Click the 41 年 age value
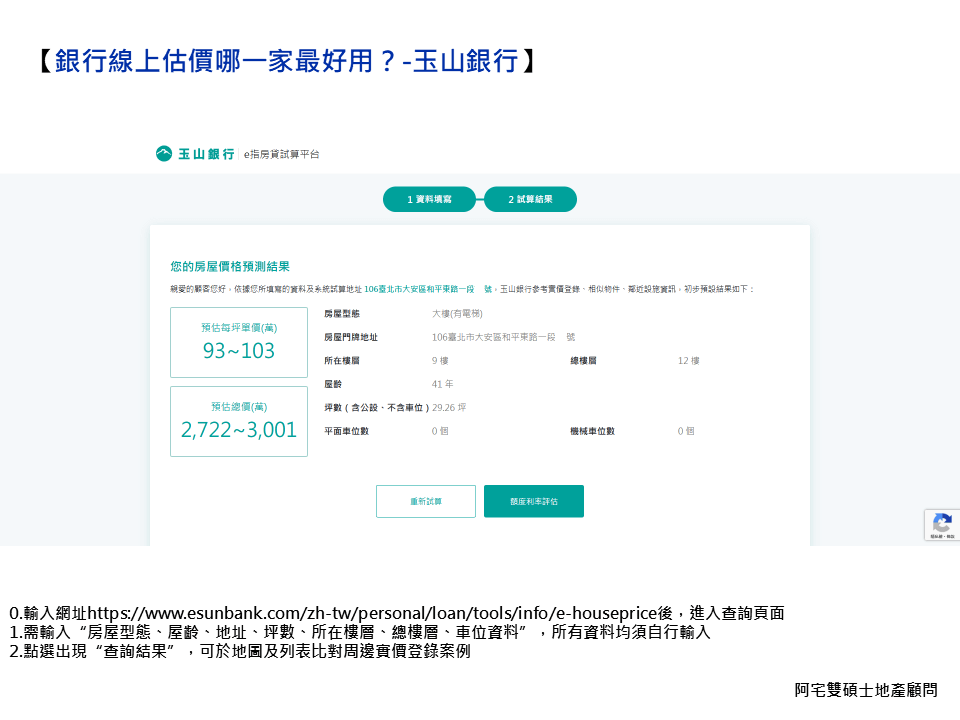Viewport: 960px width, 720px height. coord(443,384)
